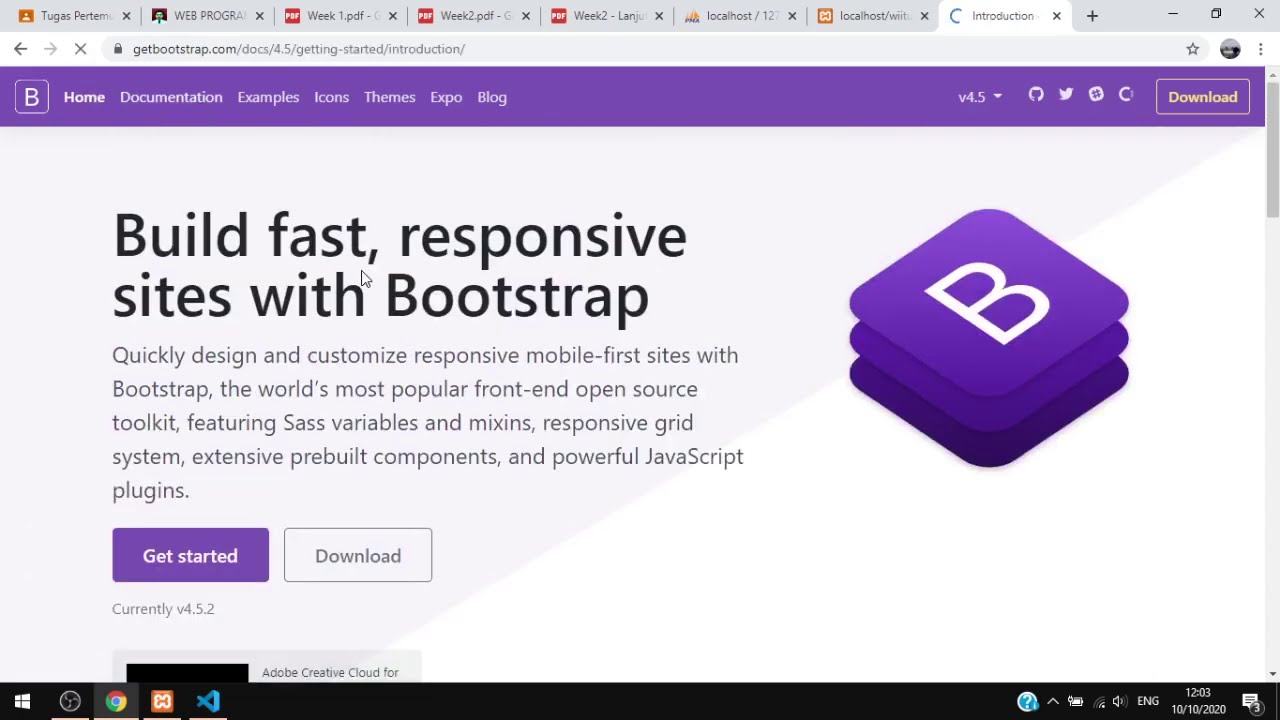Open a new browser tab
This screenshot has height=720, width=1280.
point(1092,16)
